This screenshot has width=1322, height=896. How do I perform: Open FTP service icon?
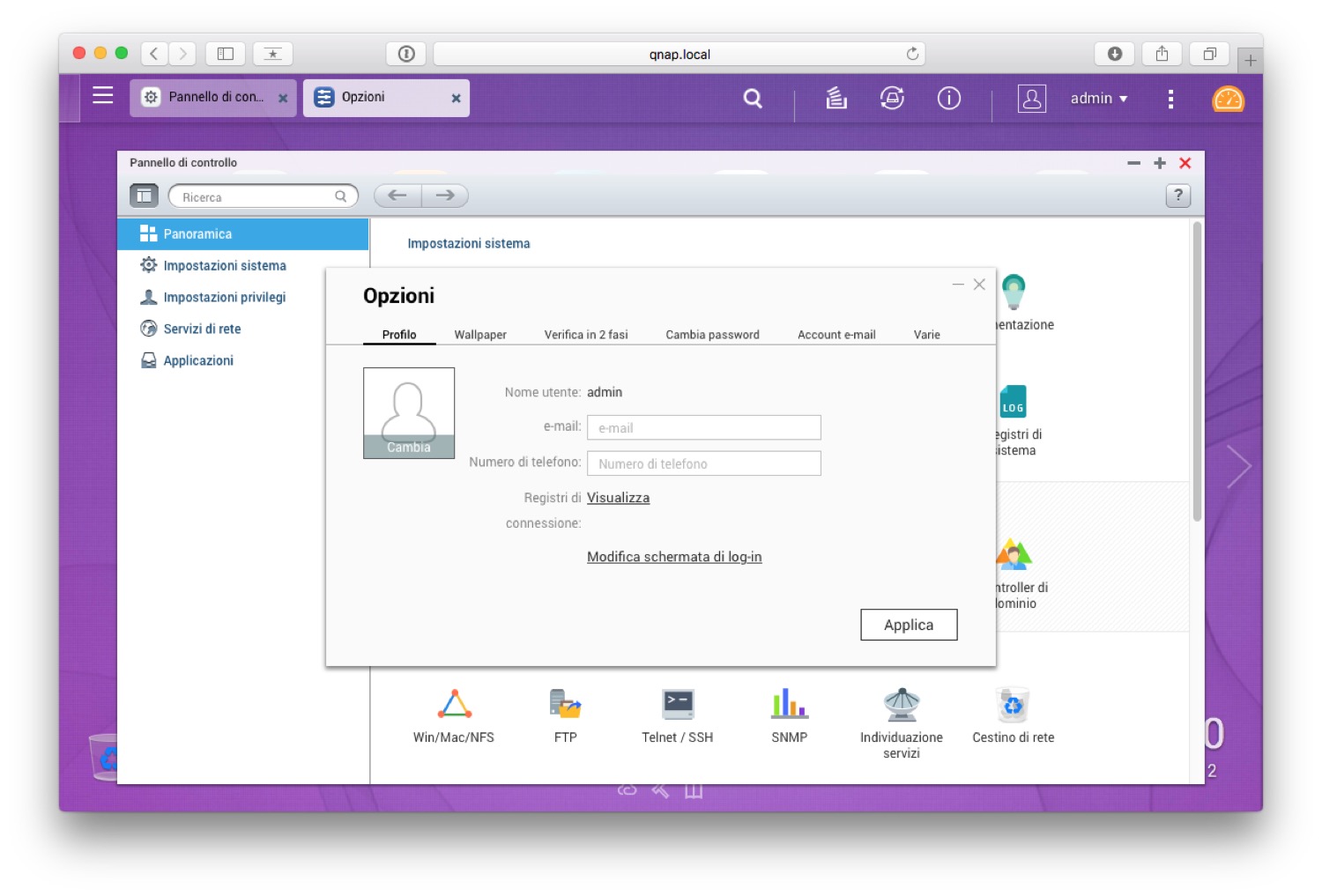pos(566,705)
